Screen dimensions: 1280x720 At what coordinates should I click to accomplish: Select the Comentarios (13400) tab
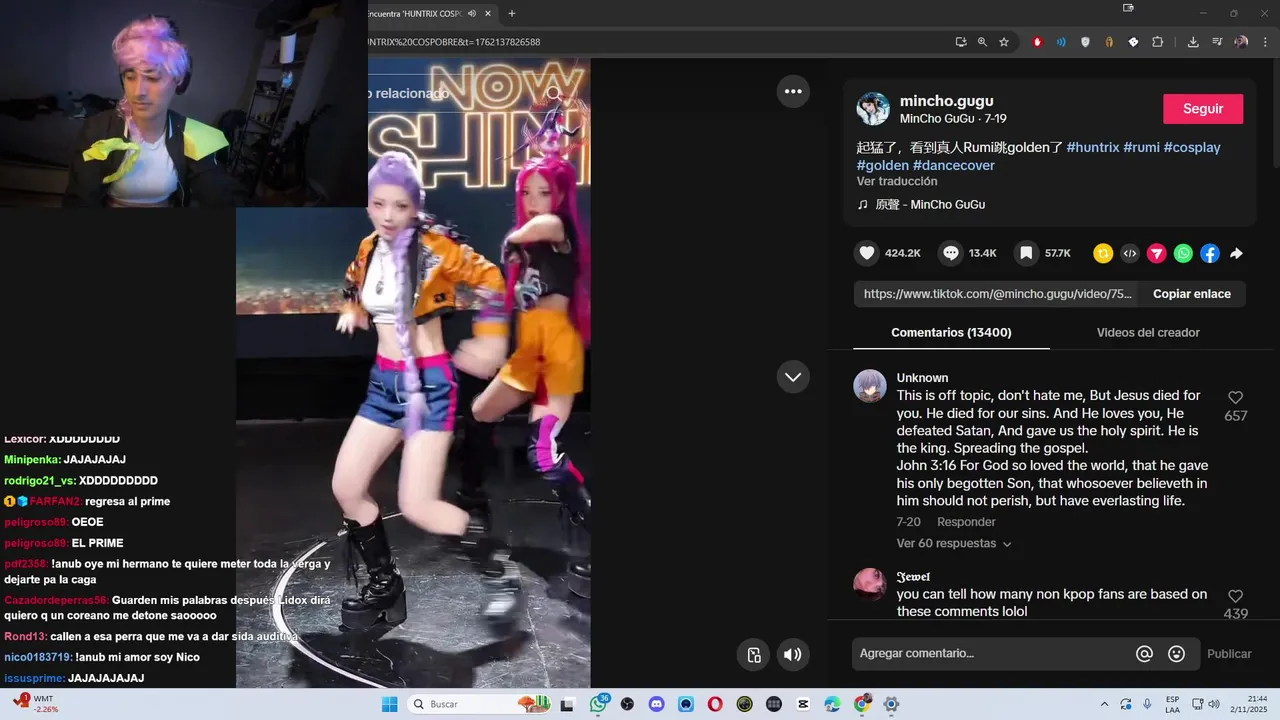point(951,332)
